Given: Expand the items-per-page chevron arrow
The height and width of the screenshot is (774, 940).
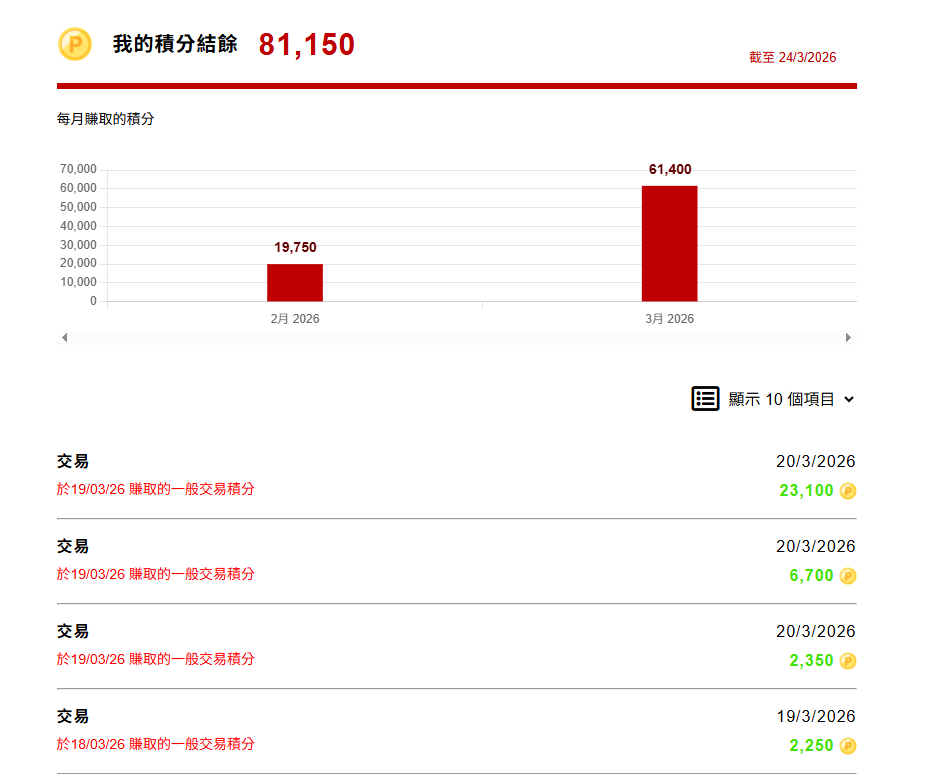Looking at the screenshot, I should click(x=849, y=399).
